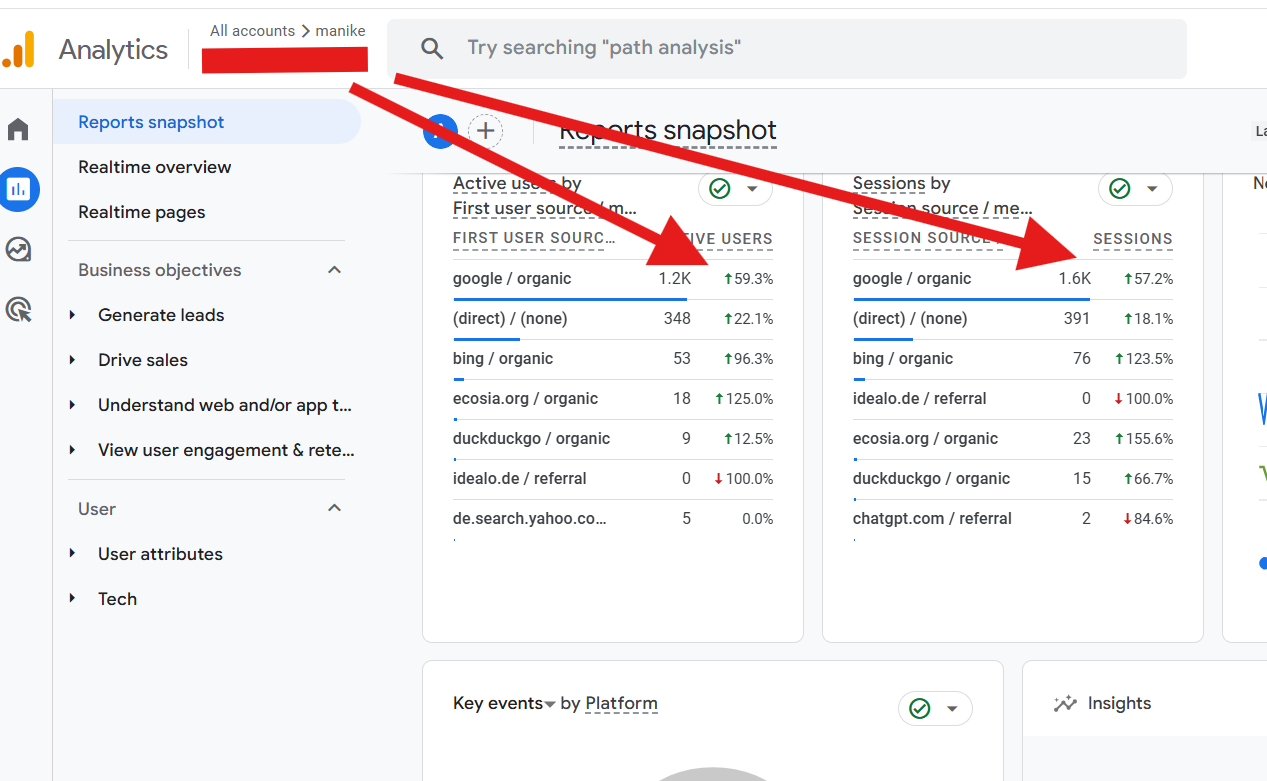Click the de.search.yahoo.co… row

pos(613,519)
